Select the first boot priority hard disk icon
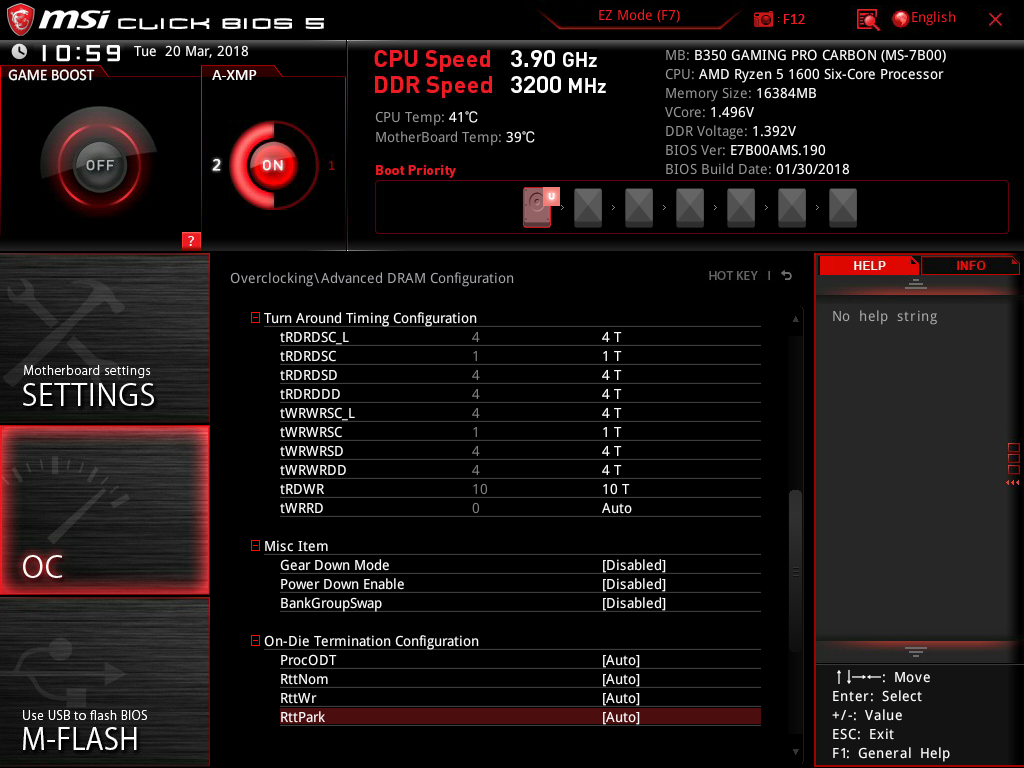 537,207
